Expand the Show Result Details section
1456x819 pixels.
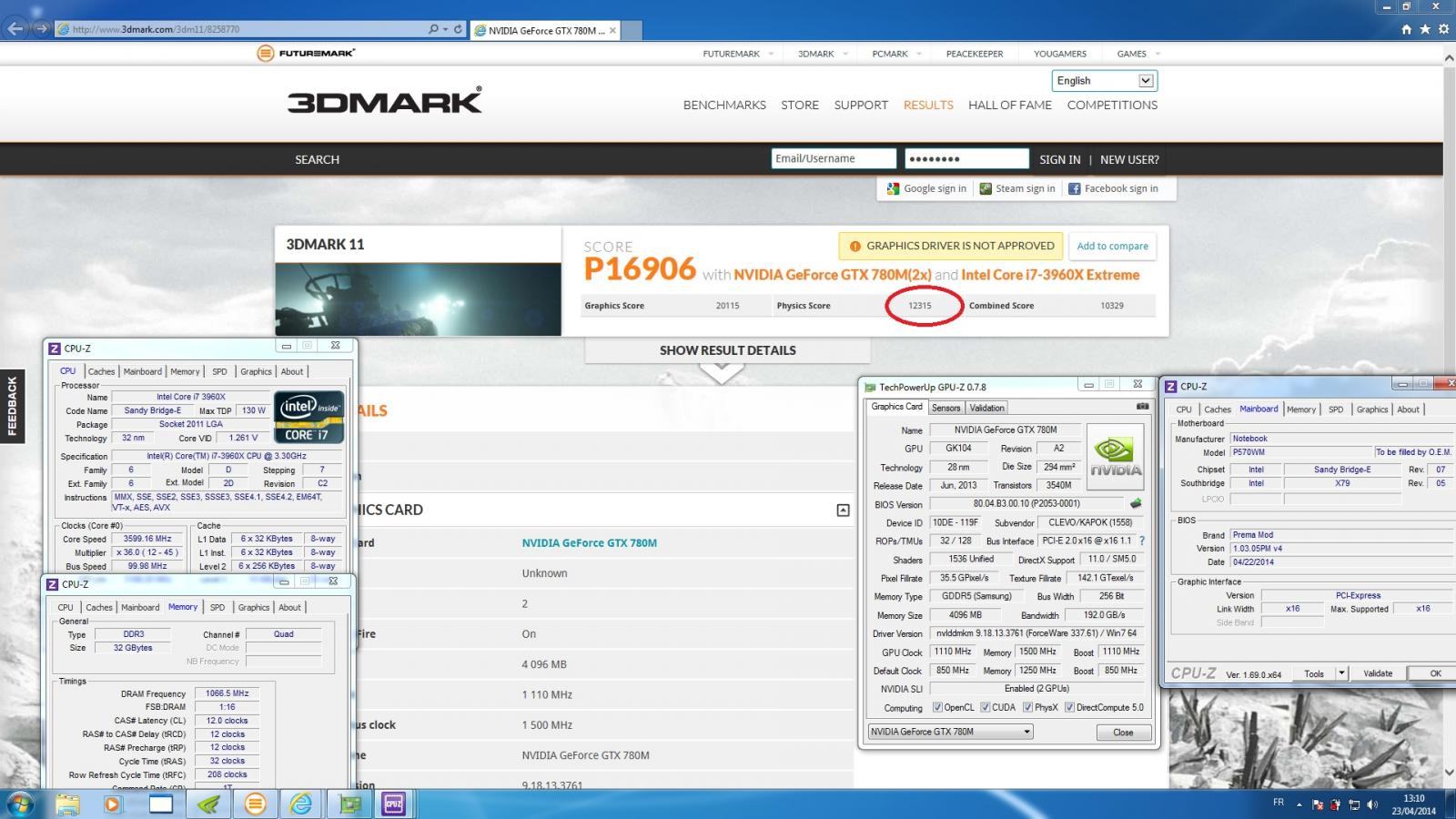click(727, 350)
